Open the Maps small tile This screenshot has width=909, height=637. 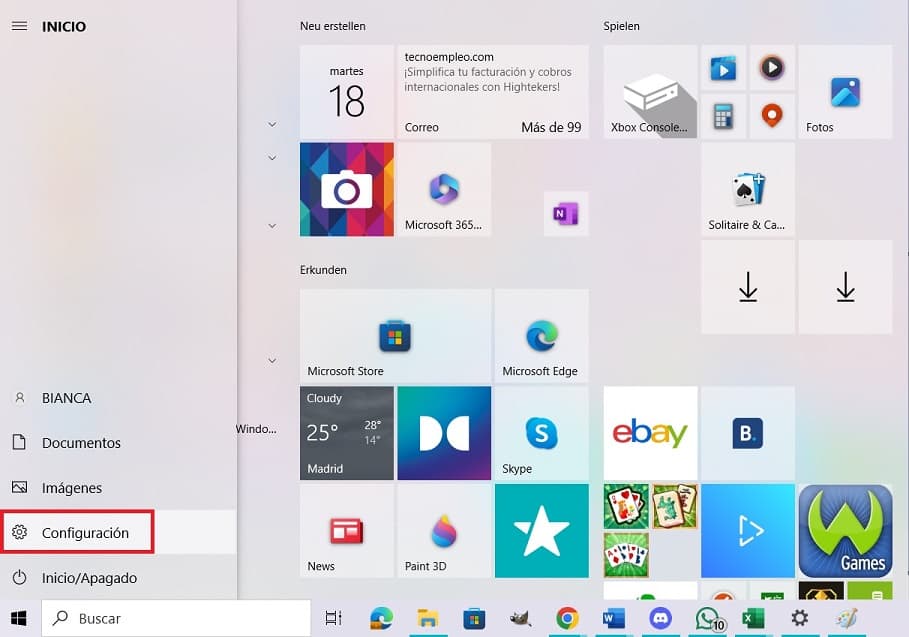(772, 117)
